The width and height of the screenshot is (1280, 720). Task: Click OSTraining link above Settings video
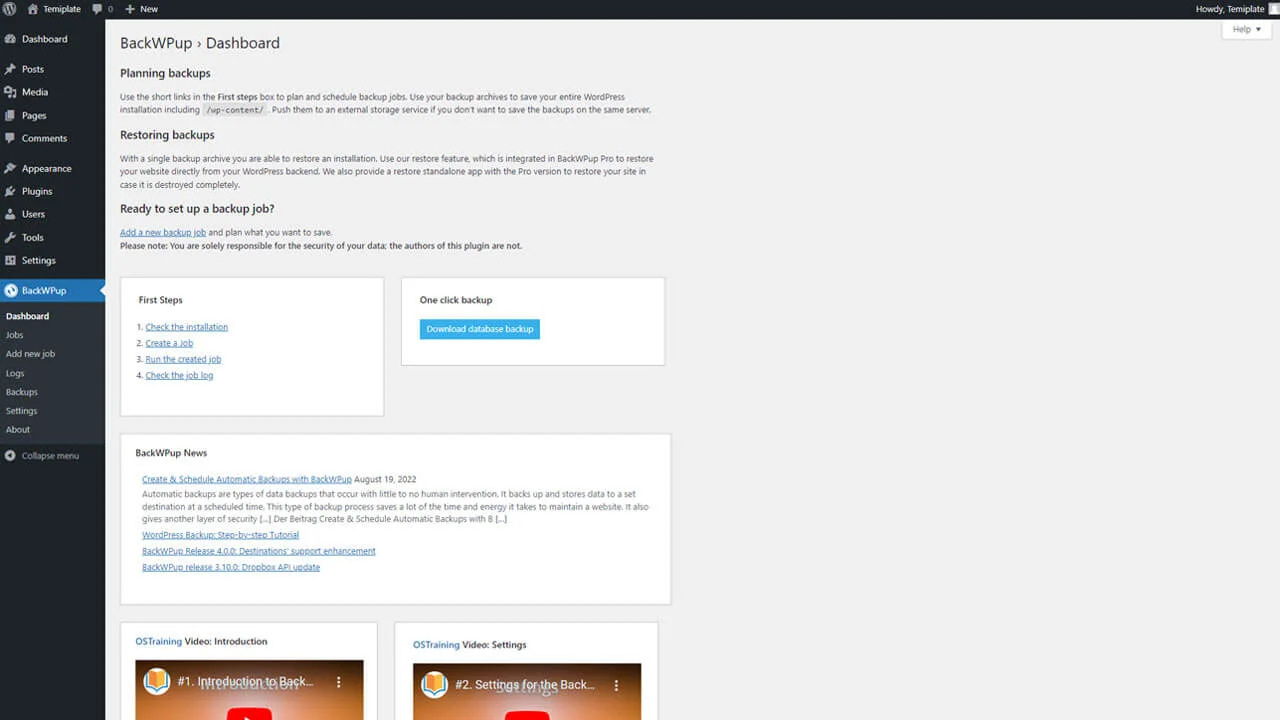pos(436,645)
